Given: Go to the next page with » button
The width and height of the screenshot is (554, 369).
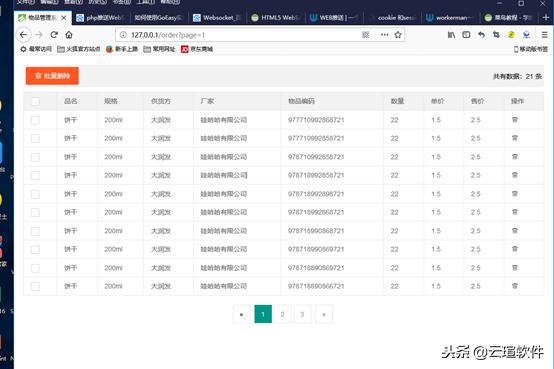Looking at the screenshot, I should click(x=324, y=314).
